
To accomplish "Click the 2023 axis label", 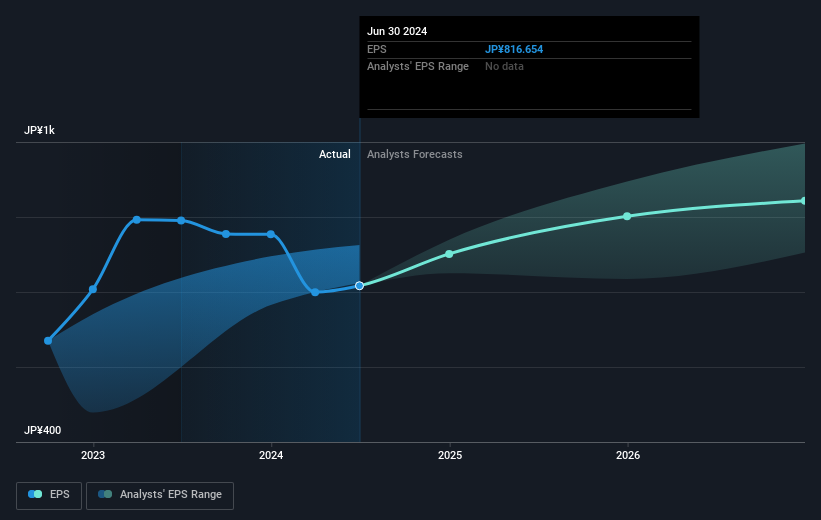I will [x=93, y=455].
